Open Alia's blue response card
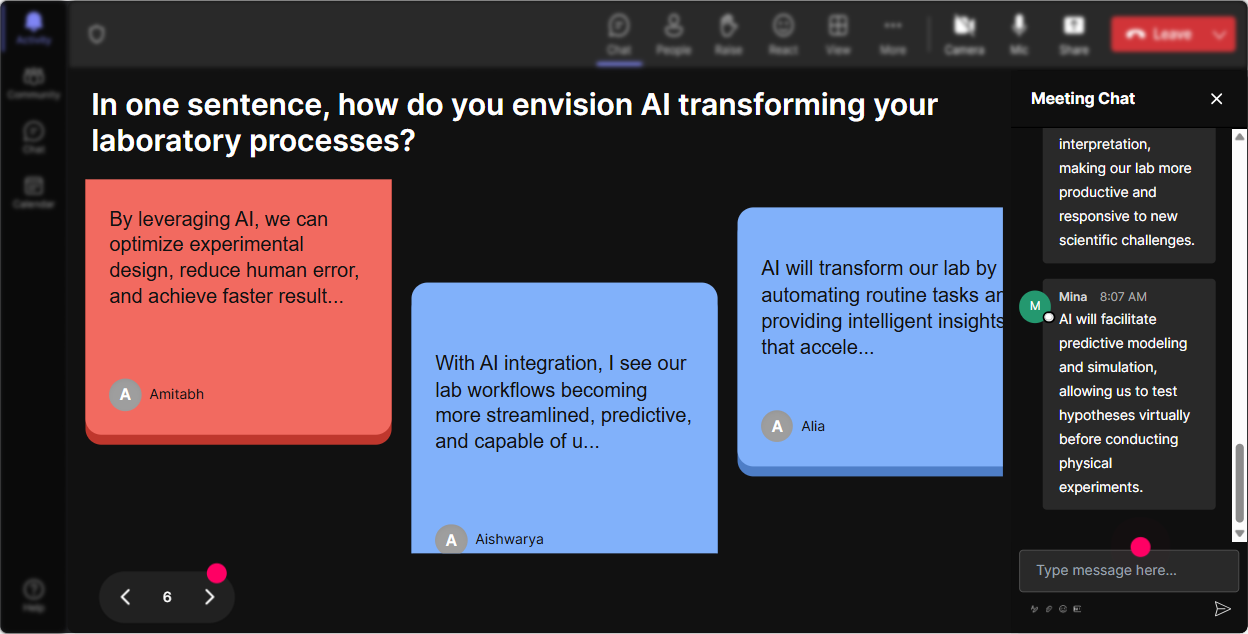Image resolution: width=1248 pixels, height=634 pixels. (x=870, y=341)
